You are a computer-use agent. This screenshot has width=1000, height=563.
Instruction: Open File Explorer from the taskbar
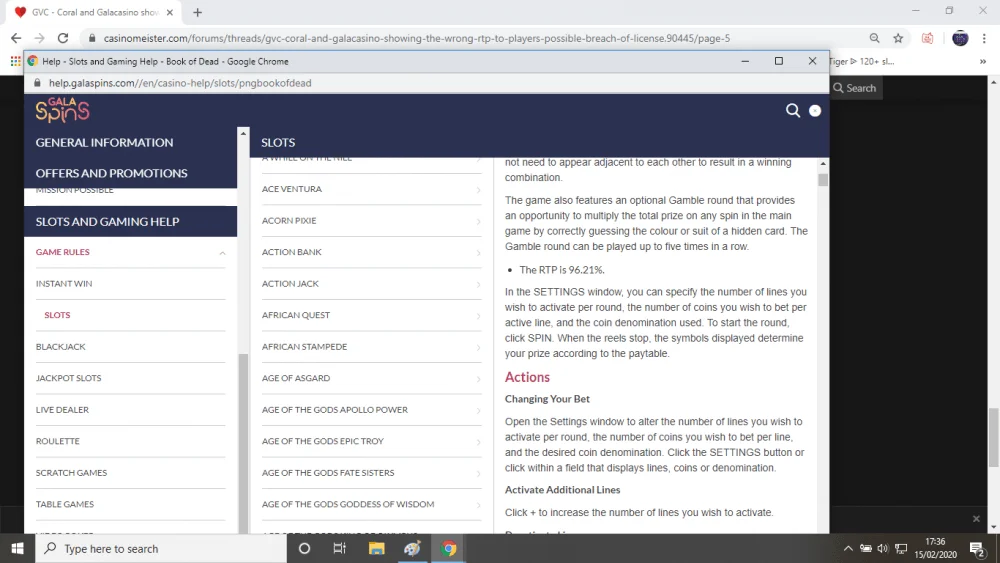(376, 548)
